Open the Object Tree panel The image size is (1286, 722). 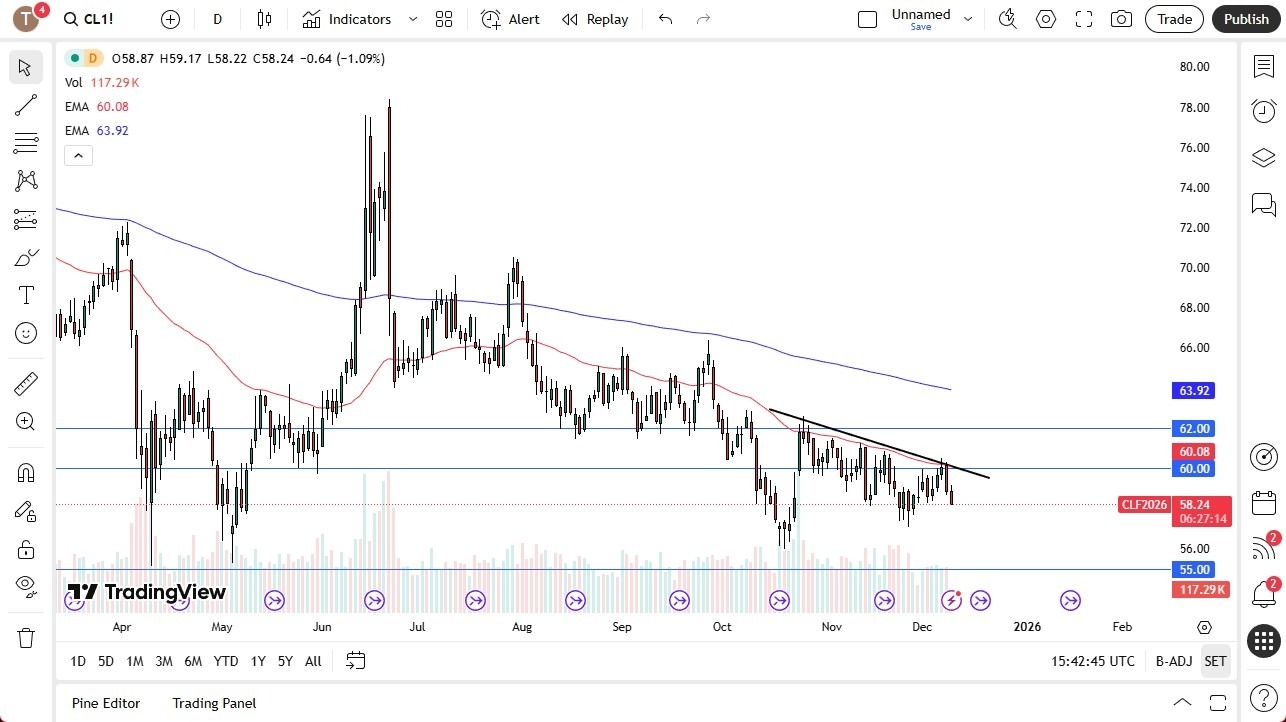click(x=1263, y=157)
